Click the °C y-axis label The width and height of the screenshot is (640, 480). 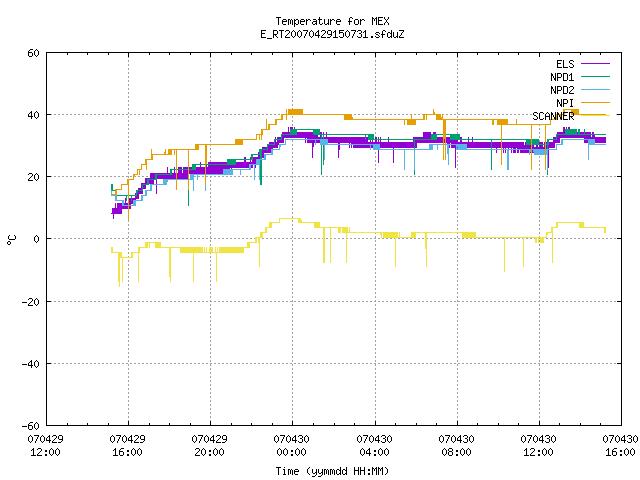click(11, 240)
